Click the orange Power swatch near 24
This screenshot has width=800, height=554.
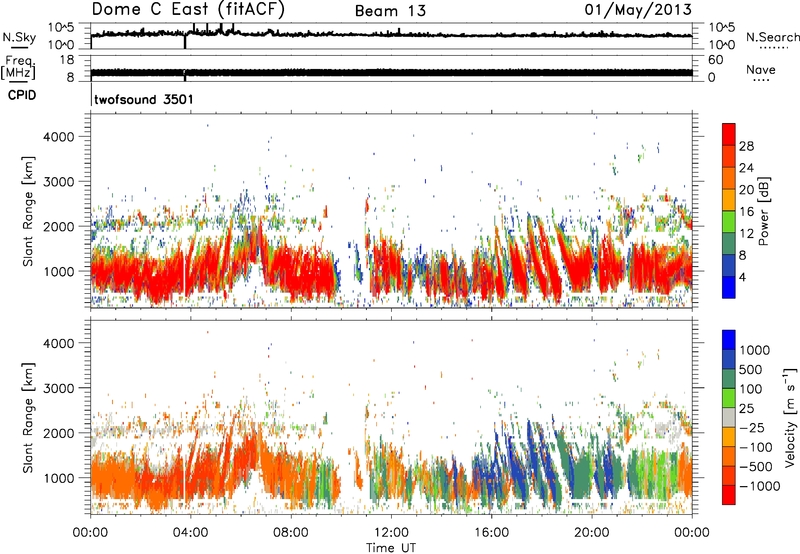click(729, 178)
